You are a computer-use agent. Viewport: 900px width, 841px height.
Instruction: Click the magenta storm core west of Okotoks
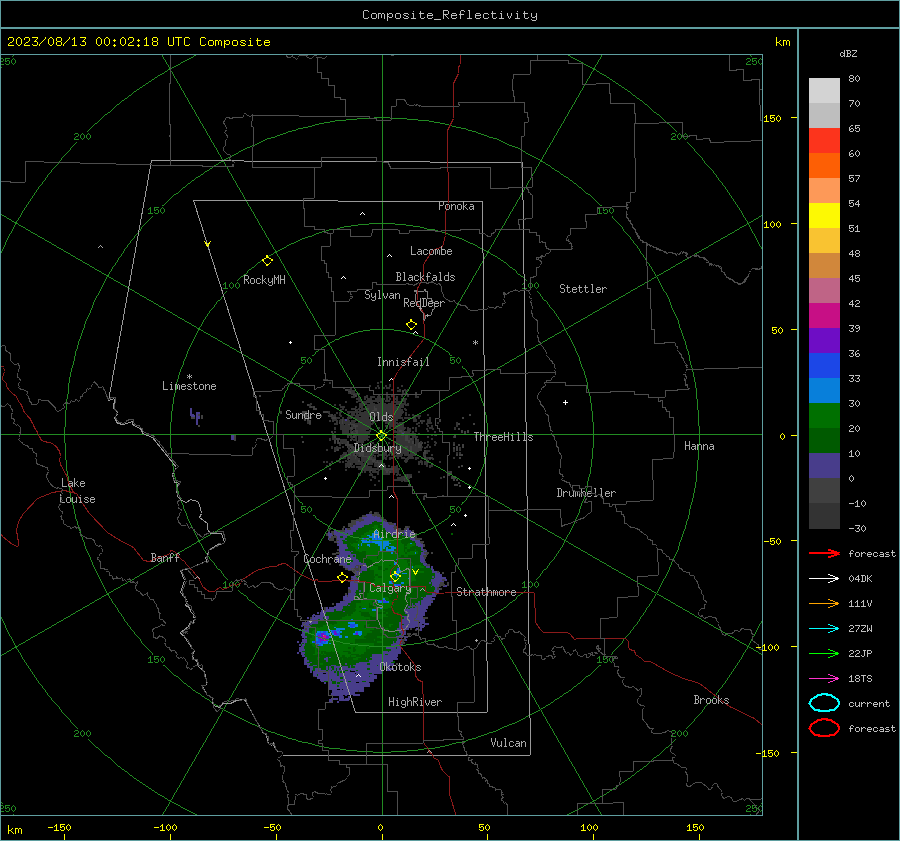323,637
